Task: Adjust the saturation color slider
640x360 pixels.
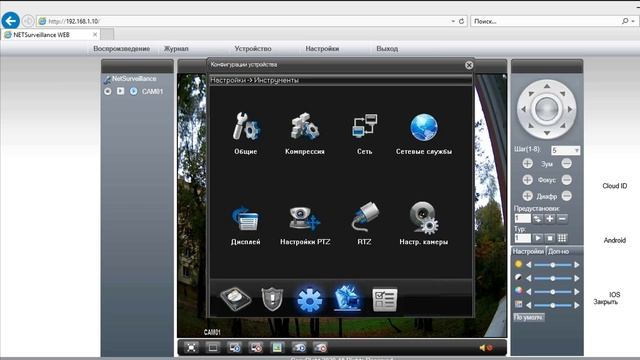Action: pyautogui.click(x=553, y=292)
